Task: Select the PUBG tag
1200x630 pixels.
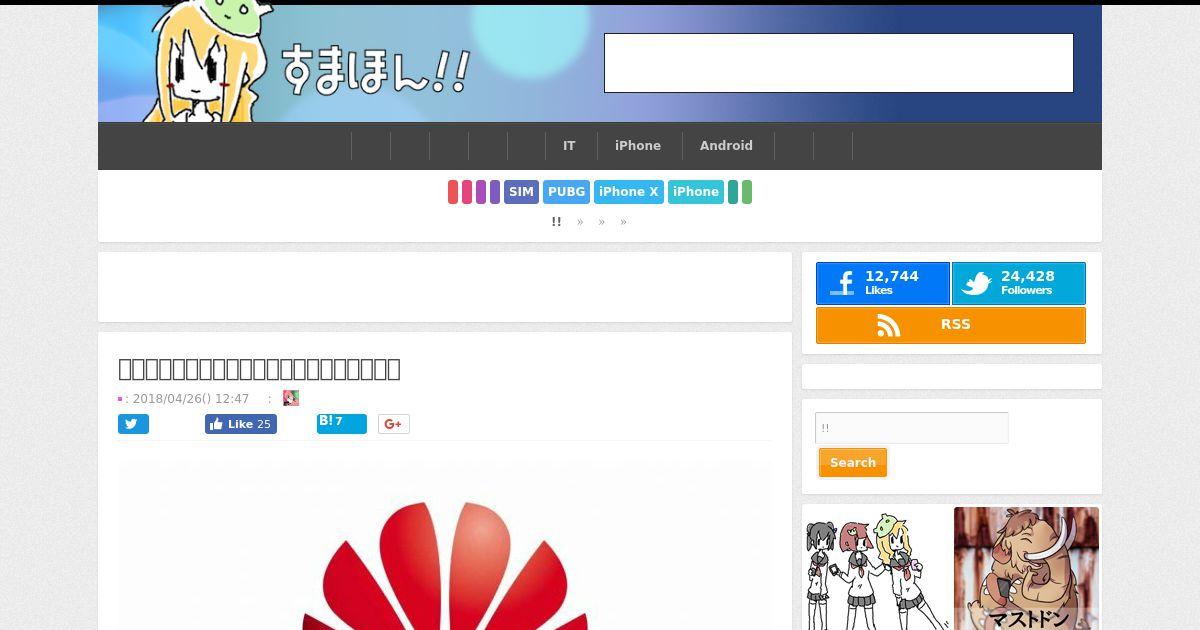Action: point(567,192)
